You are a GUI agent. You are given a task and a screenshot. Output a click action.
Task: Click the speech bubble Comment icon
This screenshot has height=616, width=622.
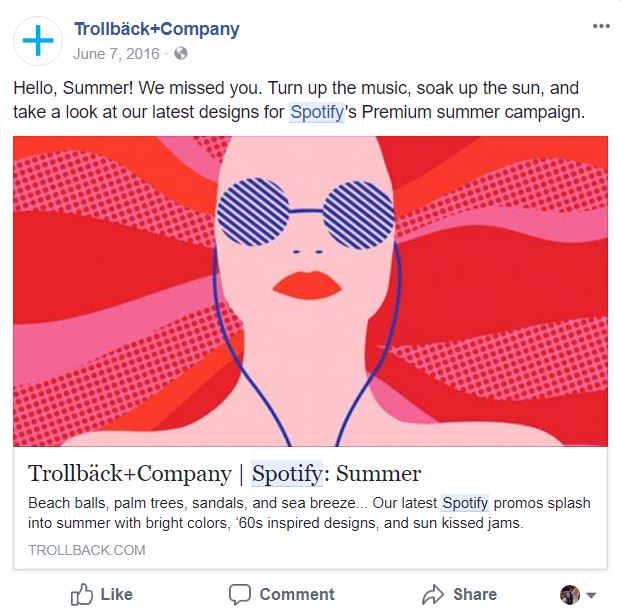(x=240, y=594)
